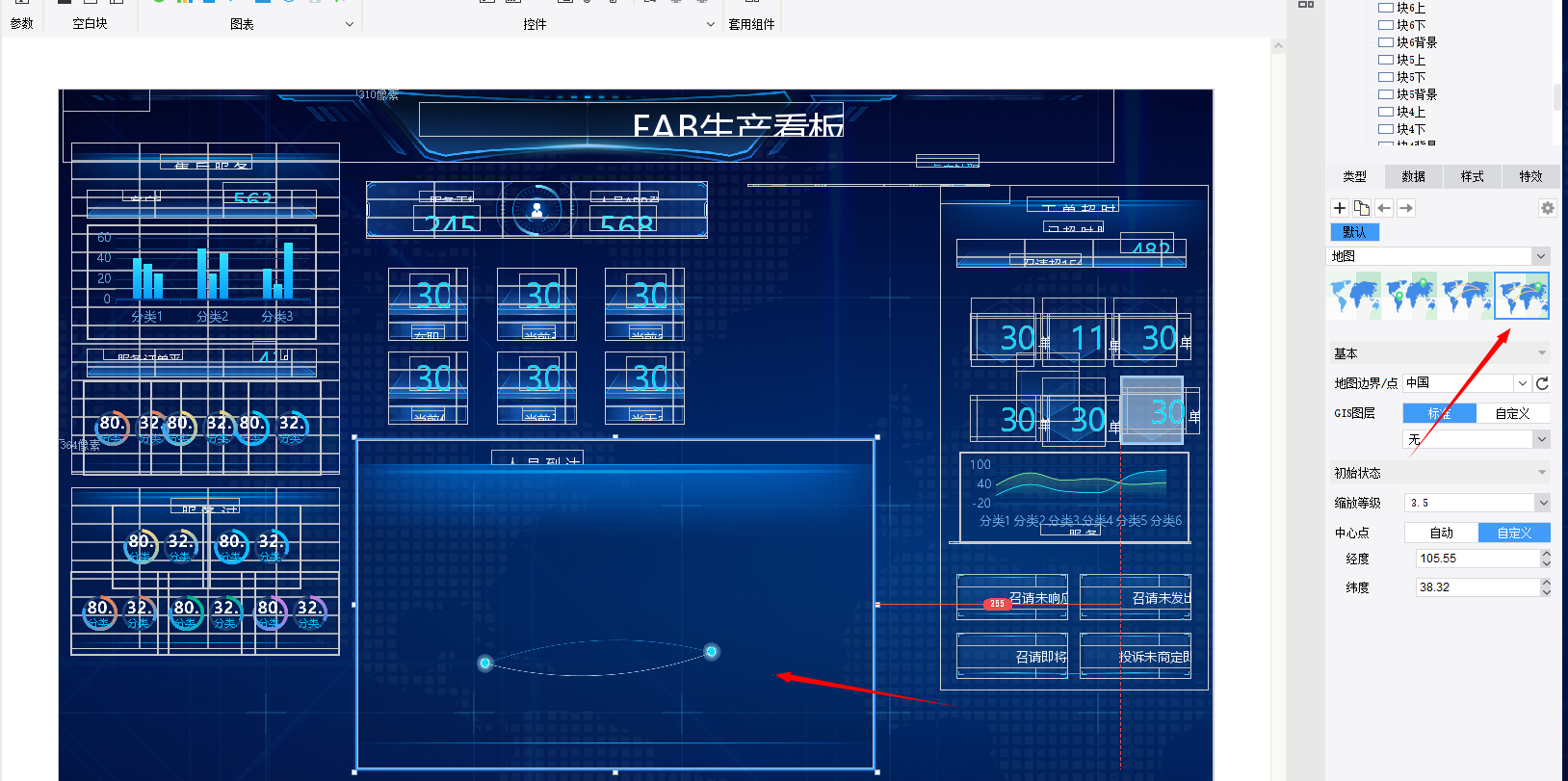
Task: Select the flow line map thumbnail
Action: pos(1467,296)
